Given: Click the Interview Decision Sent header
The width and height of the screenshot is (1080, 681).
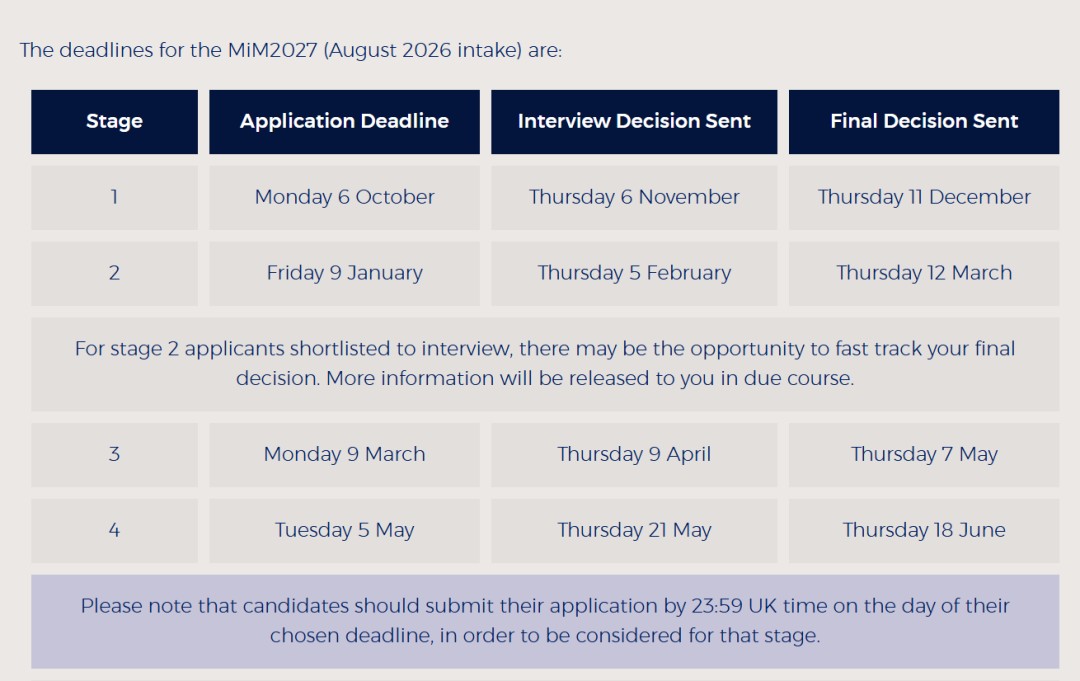Looking at the screenshot, I should (634, 121).
